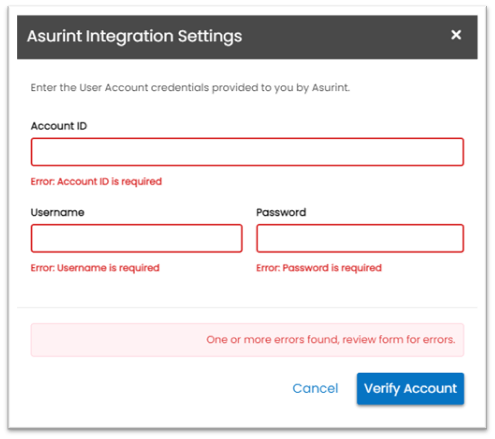Click the Account ID label
495x439 pixels.
[x=59, y=126]
